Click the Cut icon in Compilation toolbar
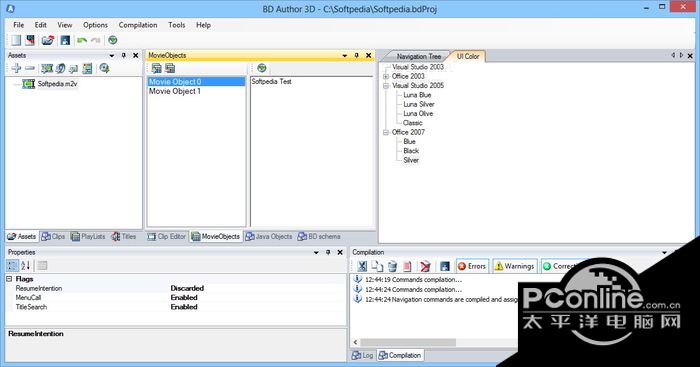This screenshot has width=700, height=367. (x=362, y=266)
